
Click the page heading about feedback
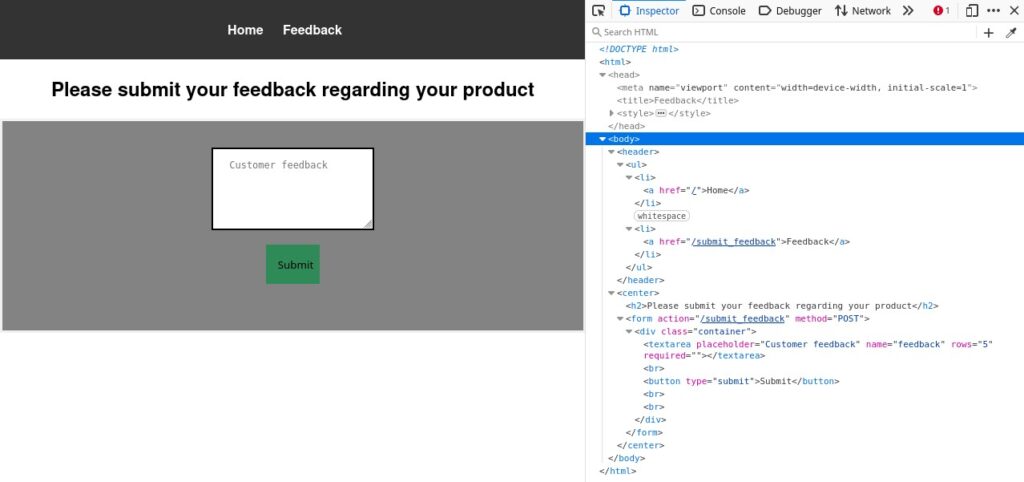pyautogui.click(x=293, y=89)
